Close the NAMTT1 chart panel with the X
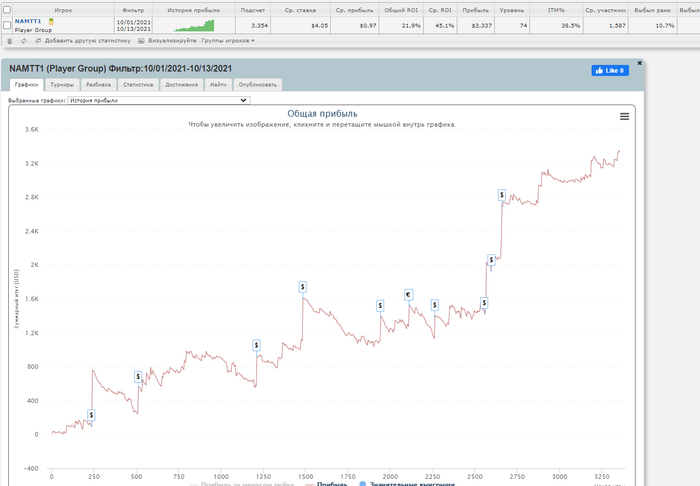Image resolution: width=700 pixels, height=486 pixels. [639, 63]
